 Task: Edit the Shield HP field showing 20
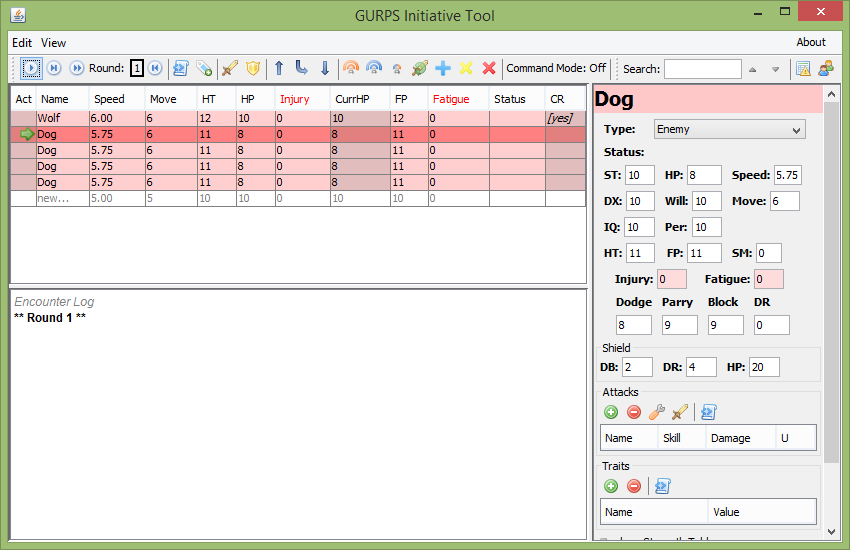tap(764, 367)
